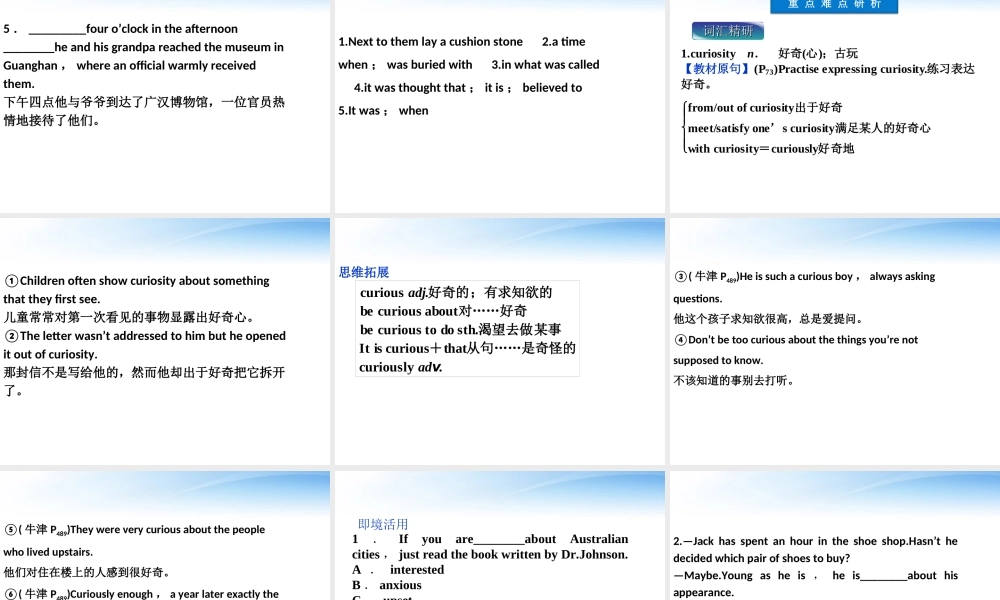Click answer '2.a time'
This screenshot has width=1000, height=600.
coord(564,41)
